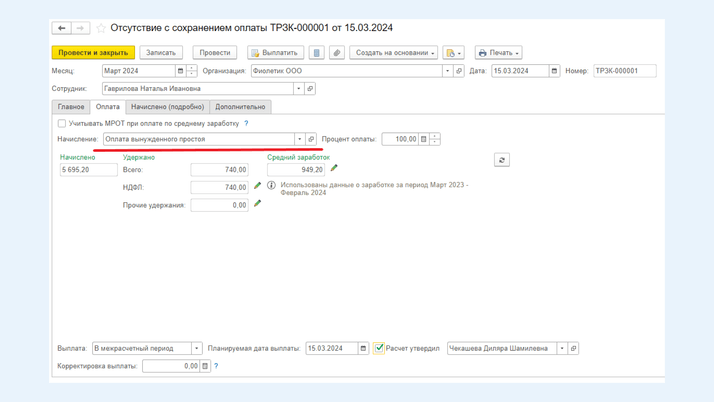Open calendar for Планируемая дата выплаты
Viewport: 714px width, 402px height.
tap(363, 348)
